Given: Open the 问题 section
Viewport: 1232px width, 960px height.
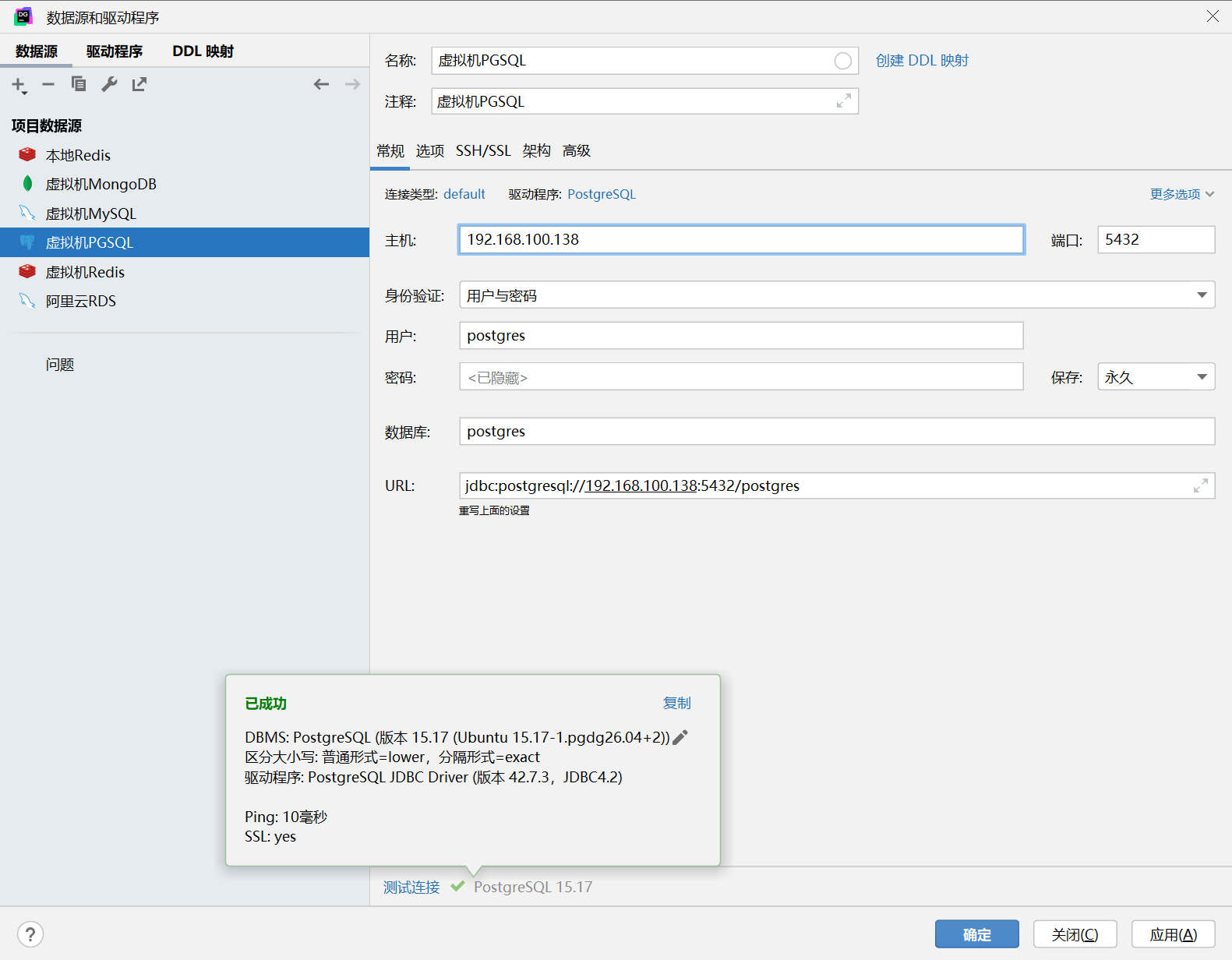Looking at the screenshot, I should click(x=60, y=365).
